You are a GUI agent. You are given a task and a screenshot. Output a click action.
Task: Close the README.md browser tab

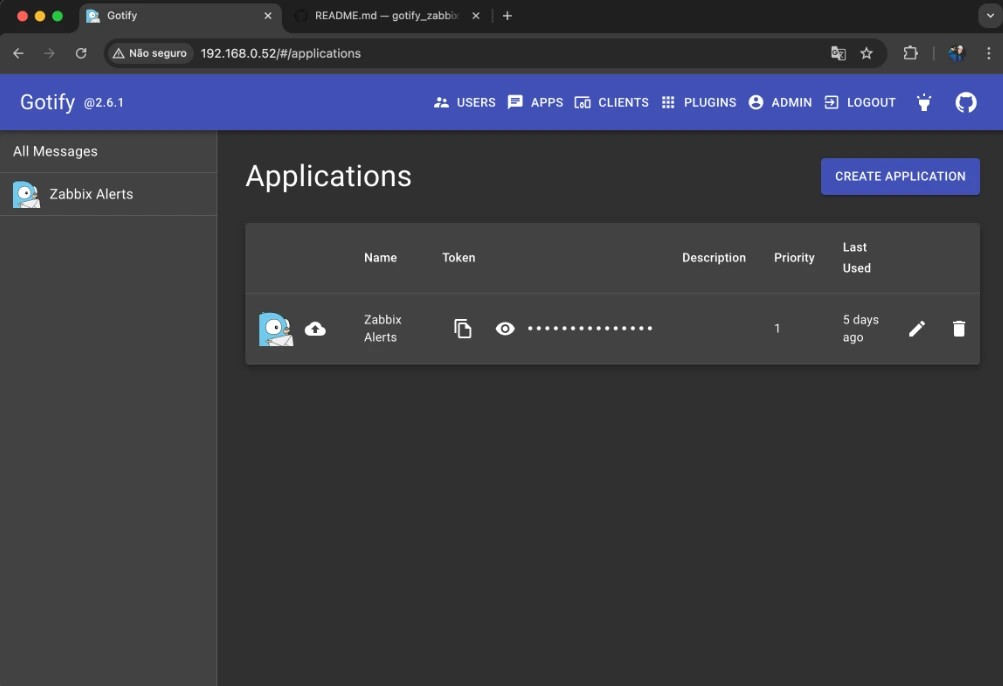point(475,16)
